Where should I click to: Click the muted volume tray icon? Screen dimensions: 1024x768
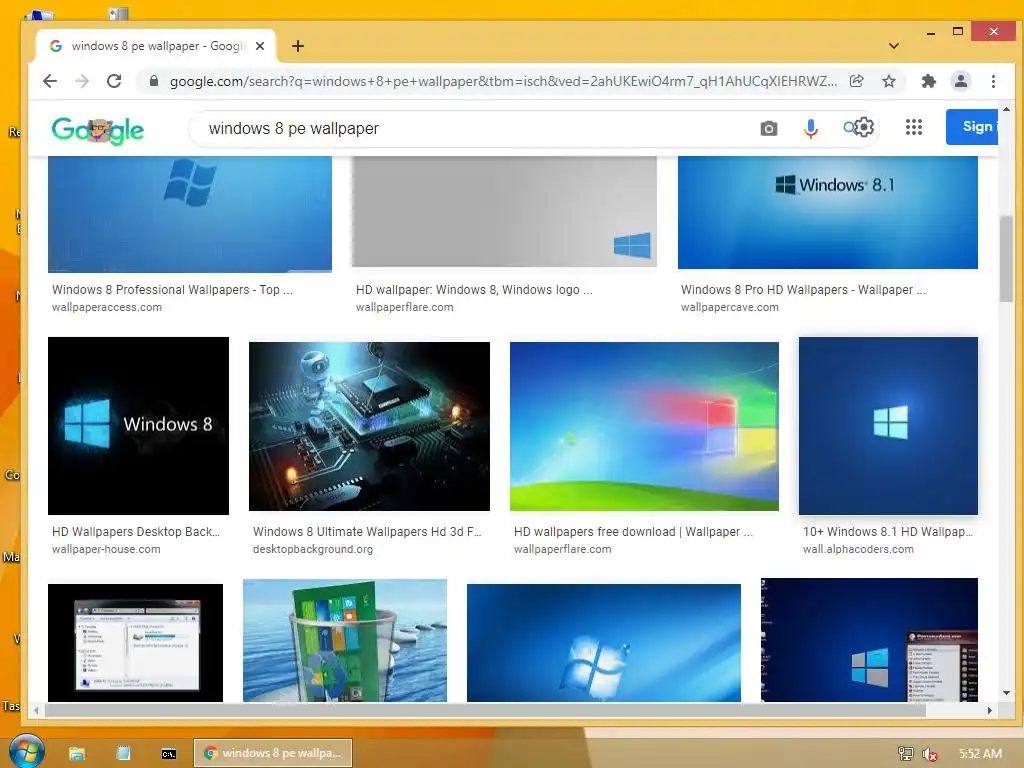click(930, 754)
